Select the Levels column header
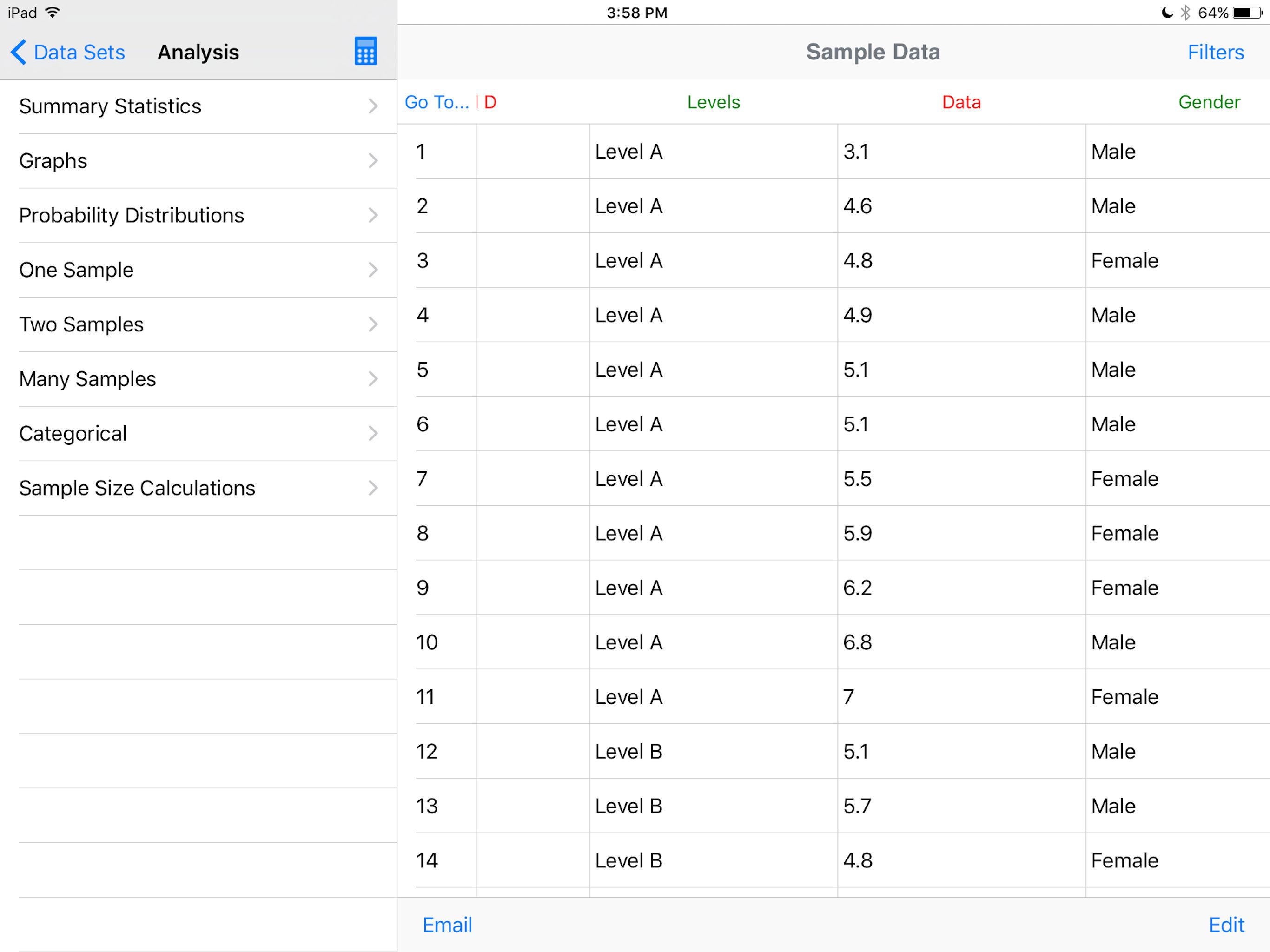 pyautogui.click(x=713, y=102)
